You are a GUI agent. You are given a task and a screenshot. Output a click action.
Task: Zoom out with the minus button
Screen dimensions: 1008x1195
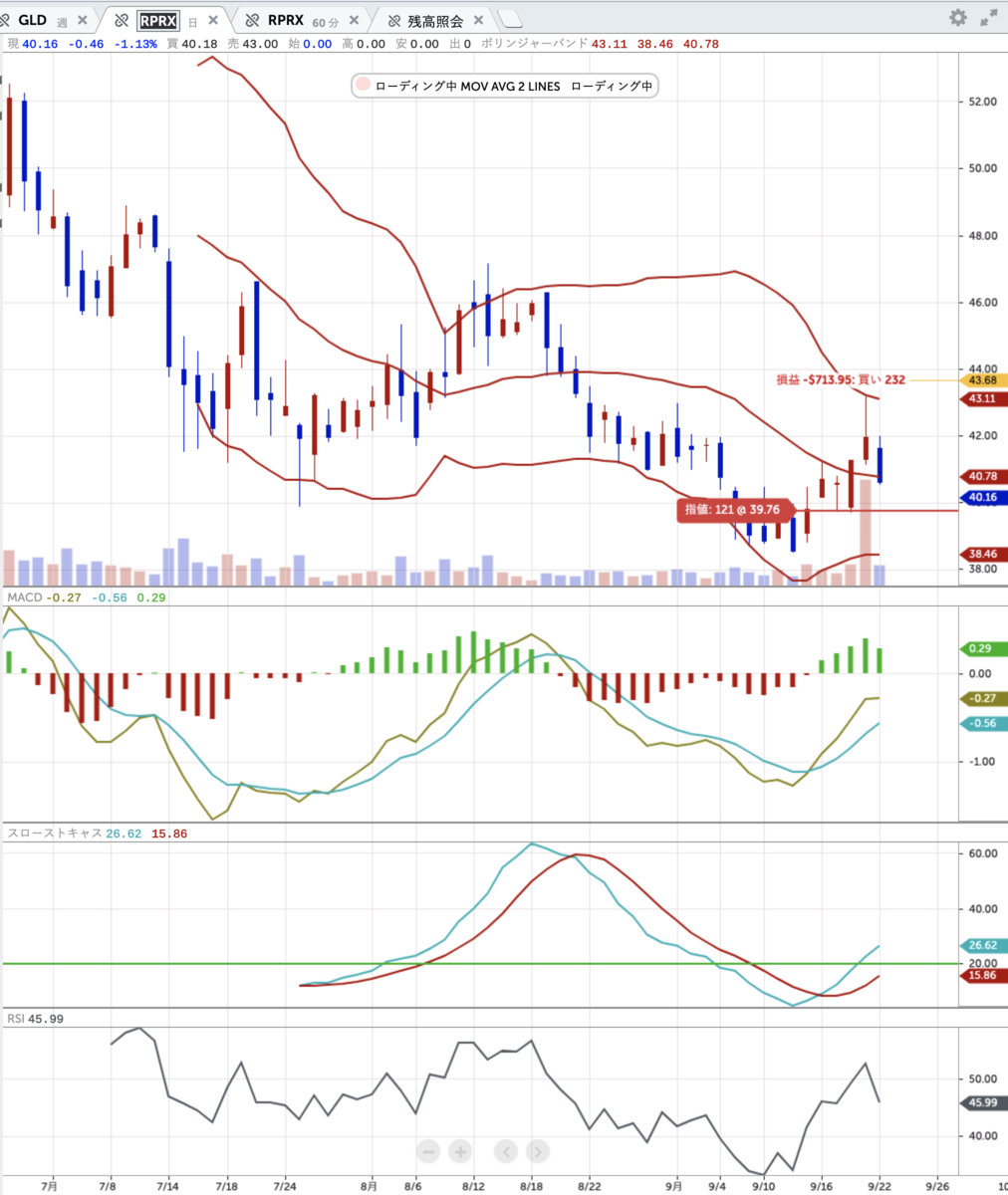pyautogui.click(x=428, y=1151)
